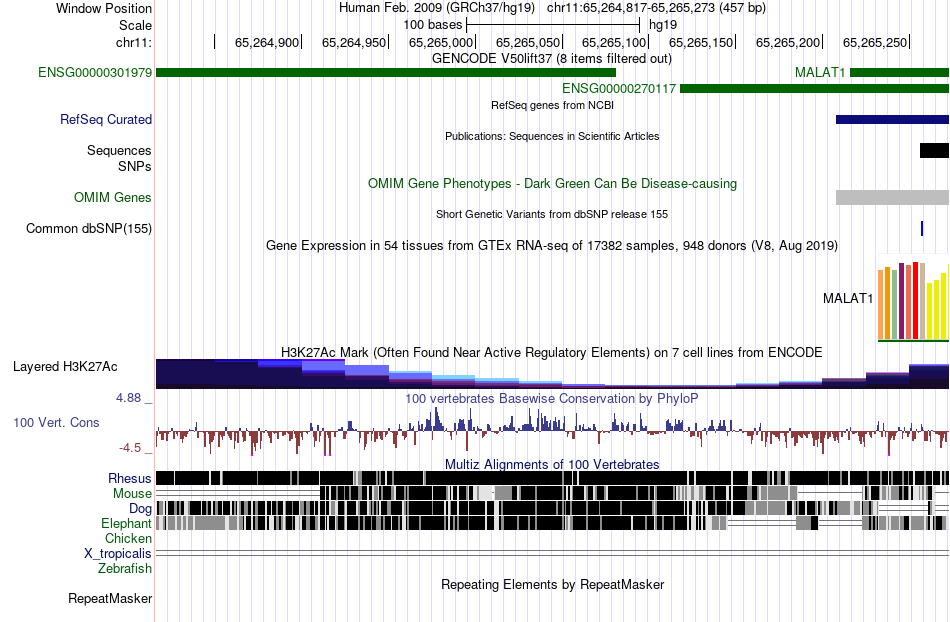
Task: Click the Window Position label
Action: point(104,8)
